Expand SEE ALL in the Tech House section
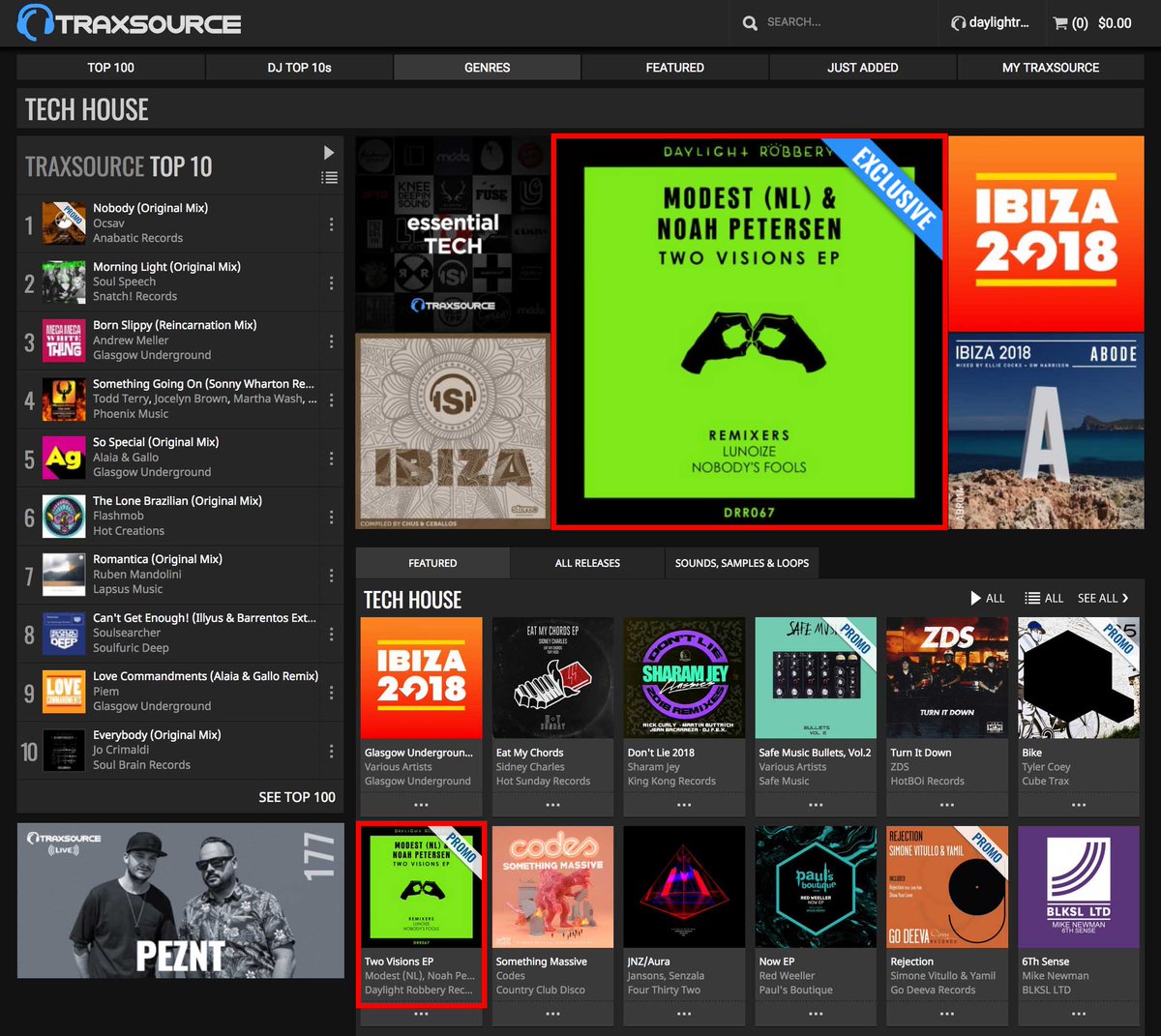The image size is (1161, 1036). tap(1102, 598)
